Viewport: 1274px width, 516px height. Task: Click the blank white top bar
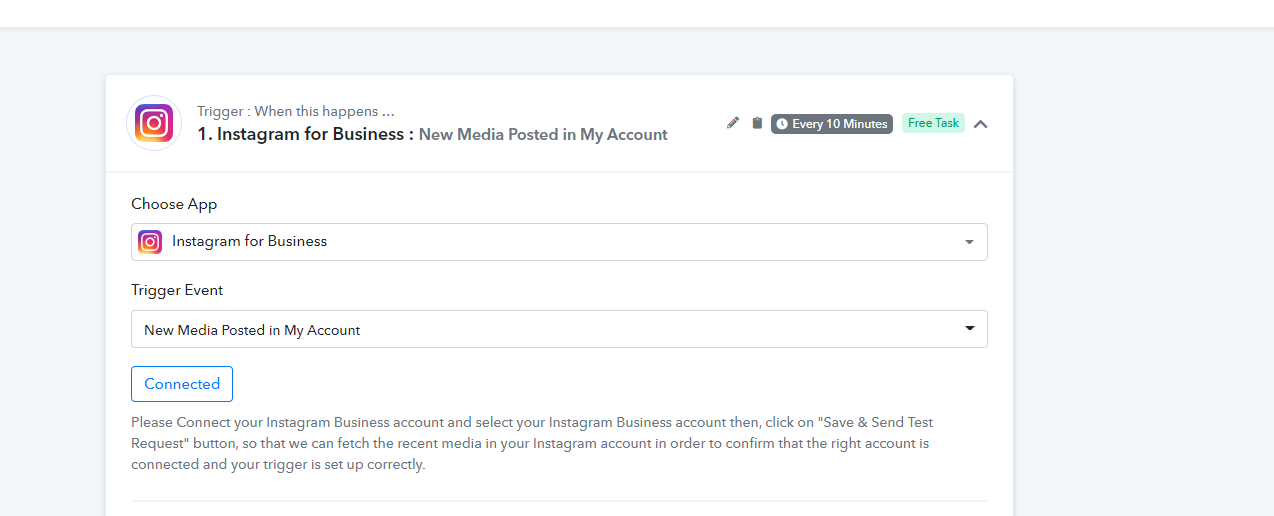click(637, 13)
